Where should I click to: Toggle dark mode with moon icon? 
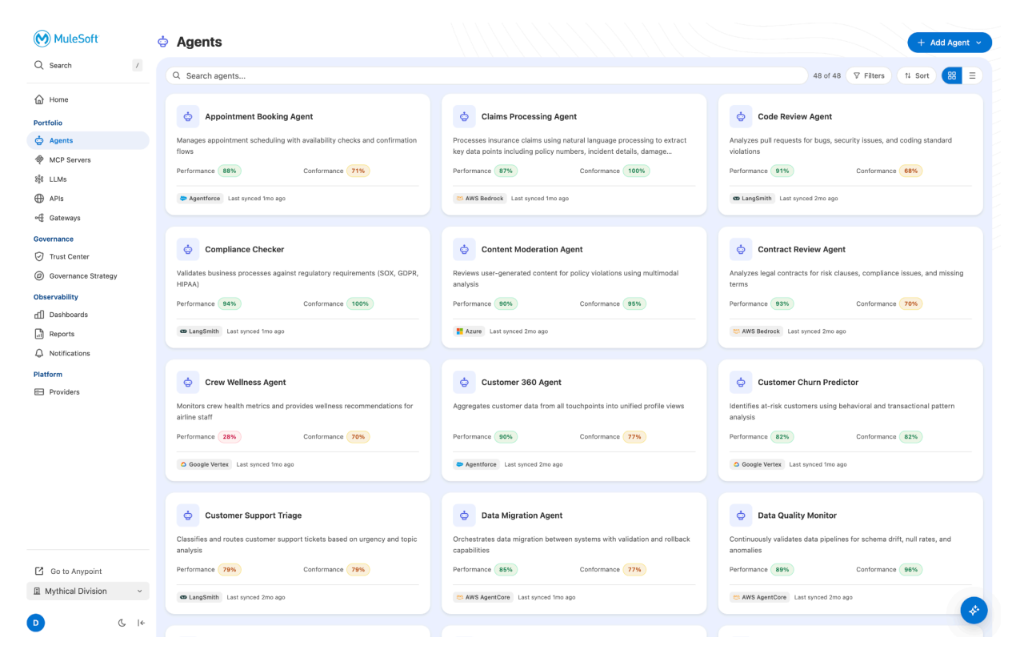(122, 623)
